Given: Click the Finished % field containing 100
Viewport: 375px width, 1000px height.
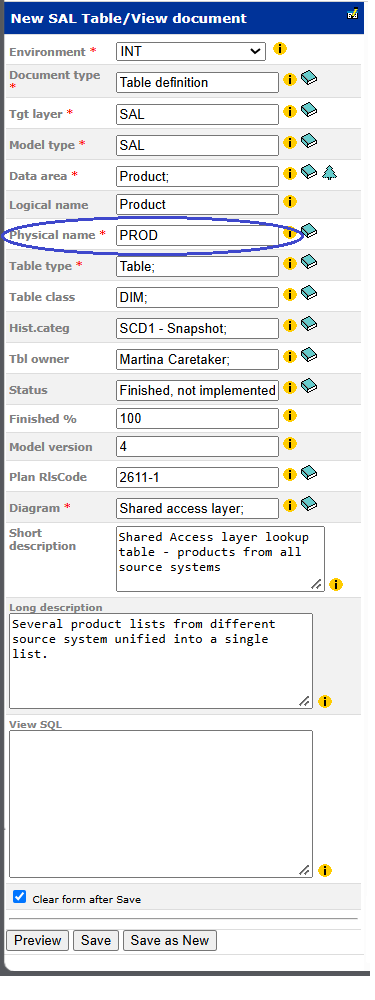Looking at the screenshot, I should pyautogui.click(x=197, y=418).
